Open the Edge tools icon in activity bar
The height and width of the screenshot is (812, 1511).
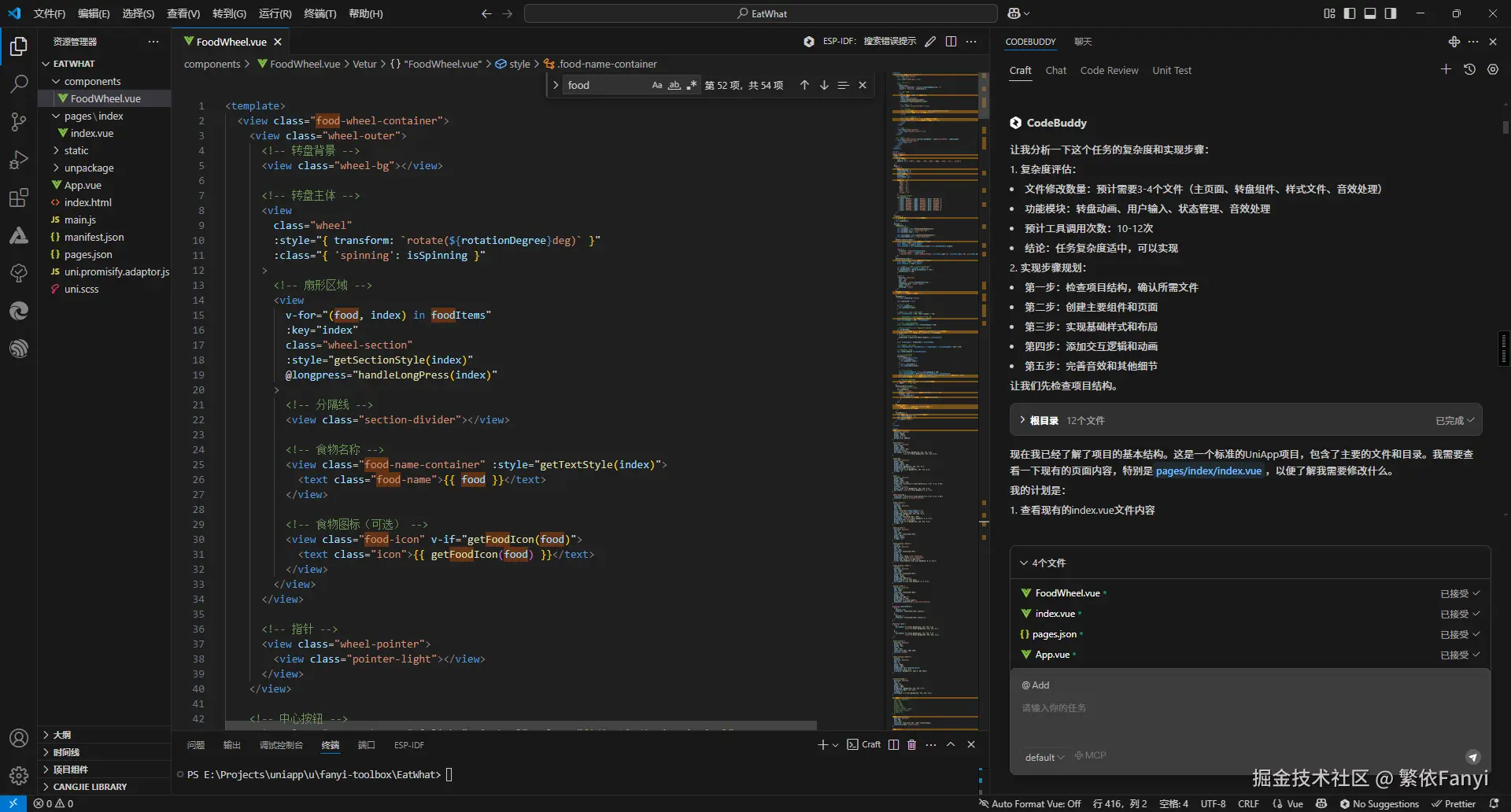point(19,311)
